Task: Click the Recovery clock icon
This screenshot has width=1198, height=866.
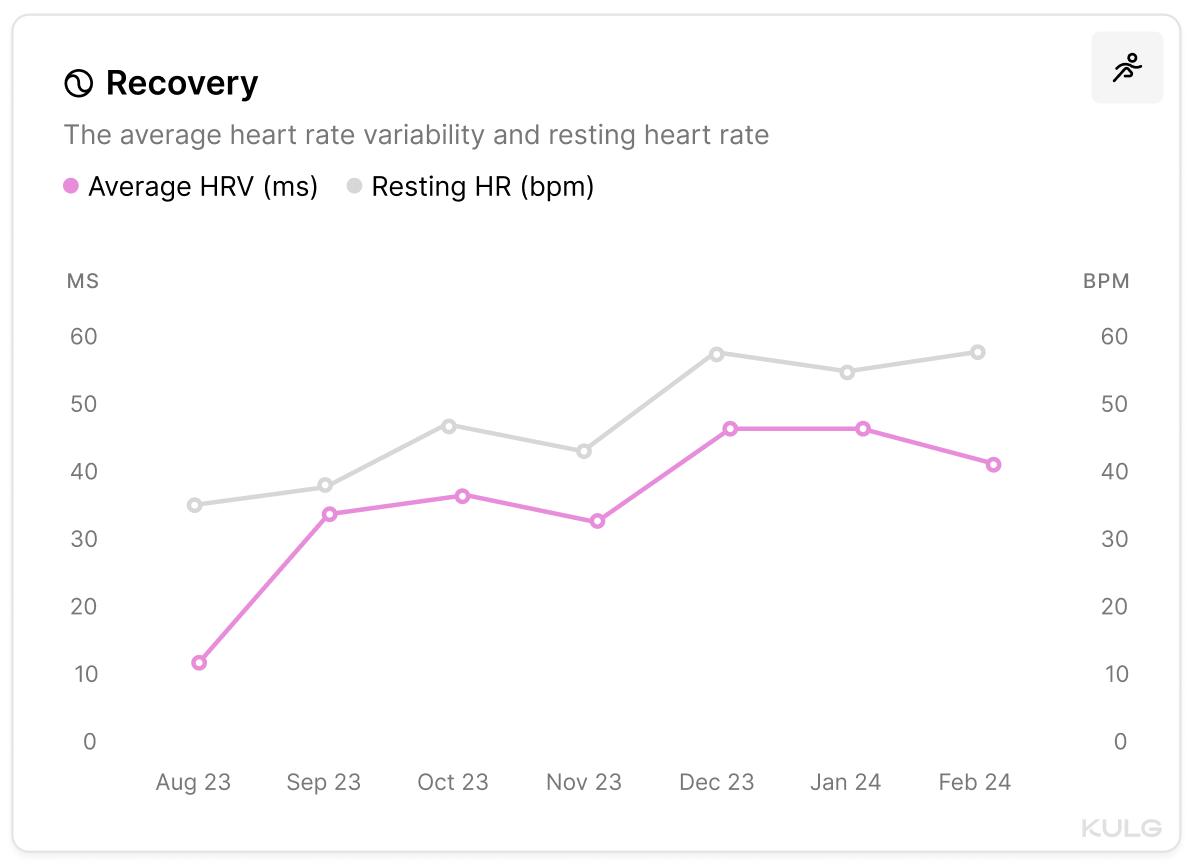Action: [x=78, y=84]
